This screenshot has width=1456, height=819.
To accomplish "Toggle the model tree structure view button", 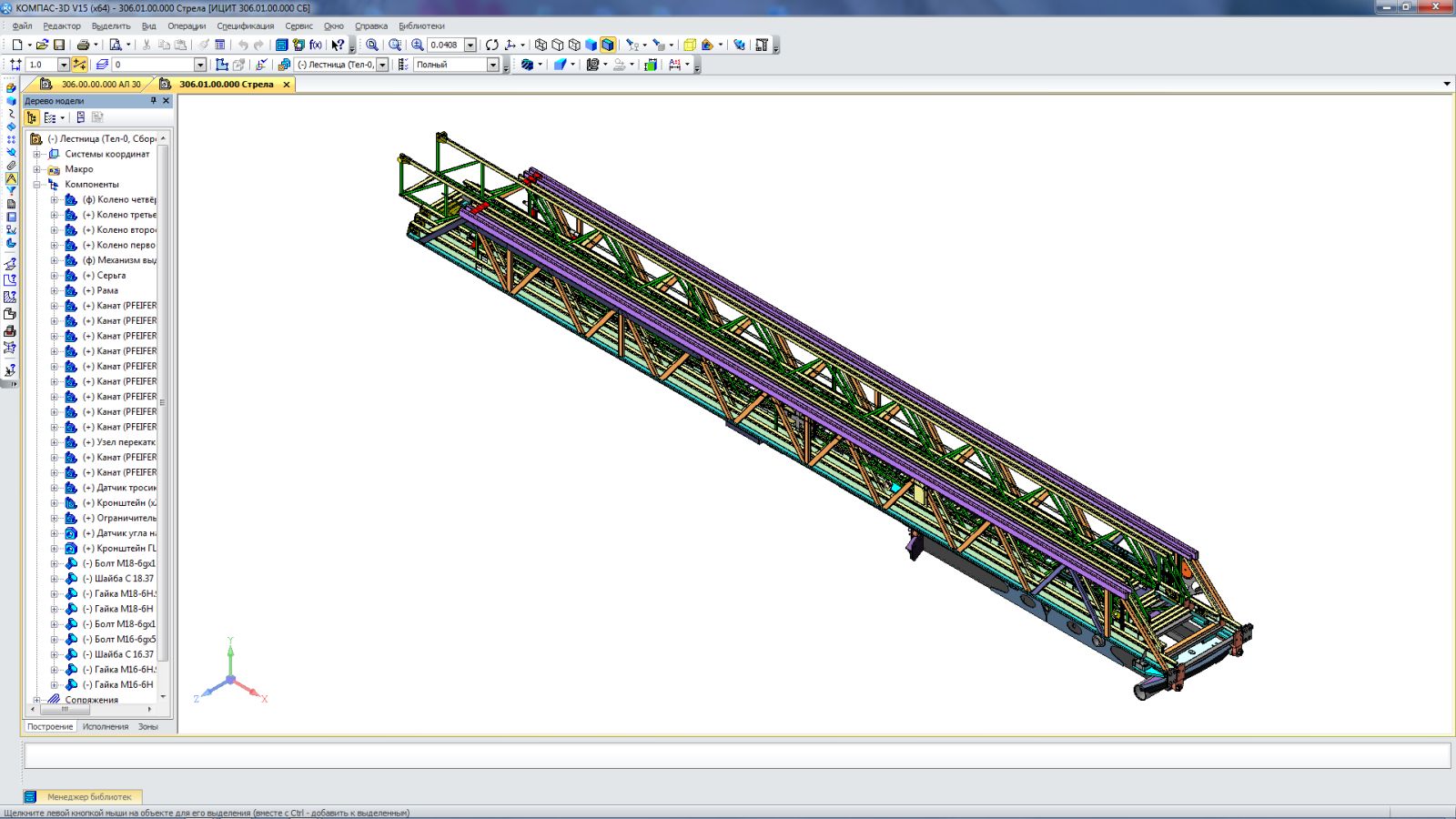I will coord(32,117).
